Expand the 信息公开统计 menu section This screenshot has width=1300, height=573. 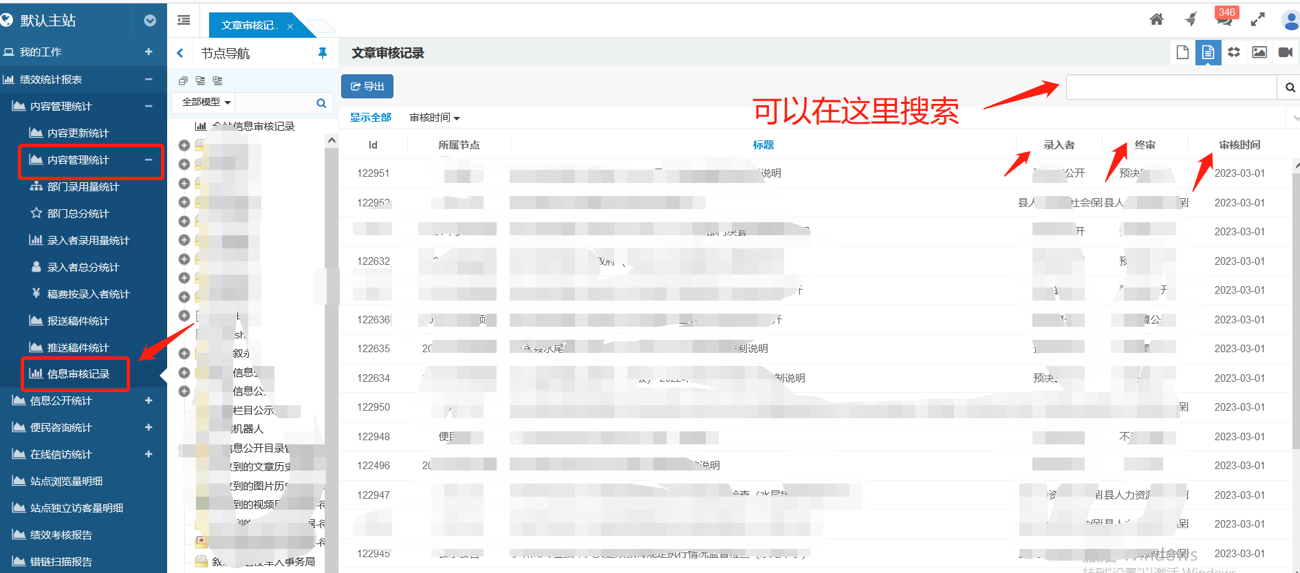point(149,401)
